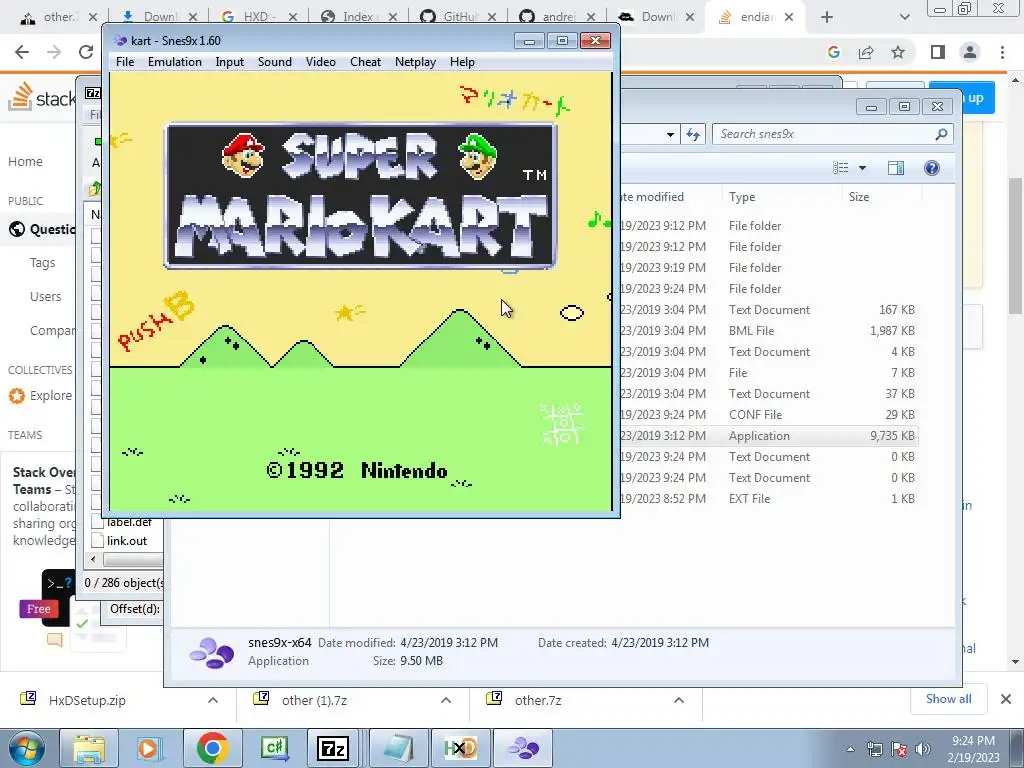Open the Snes9x Help menu

pos(462,62)
